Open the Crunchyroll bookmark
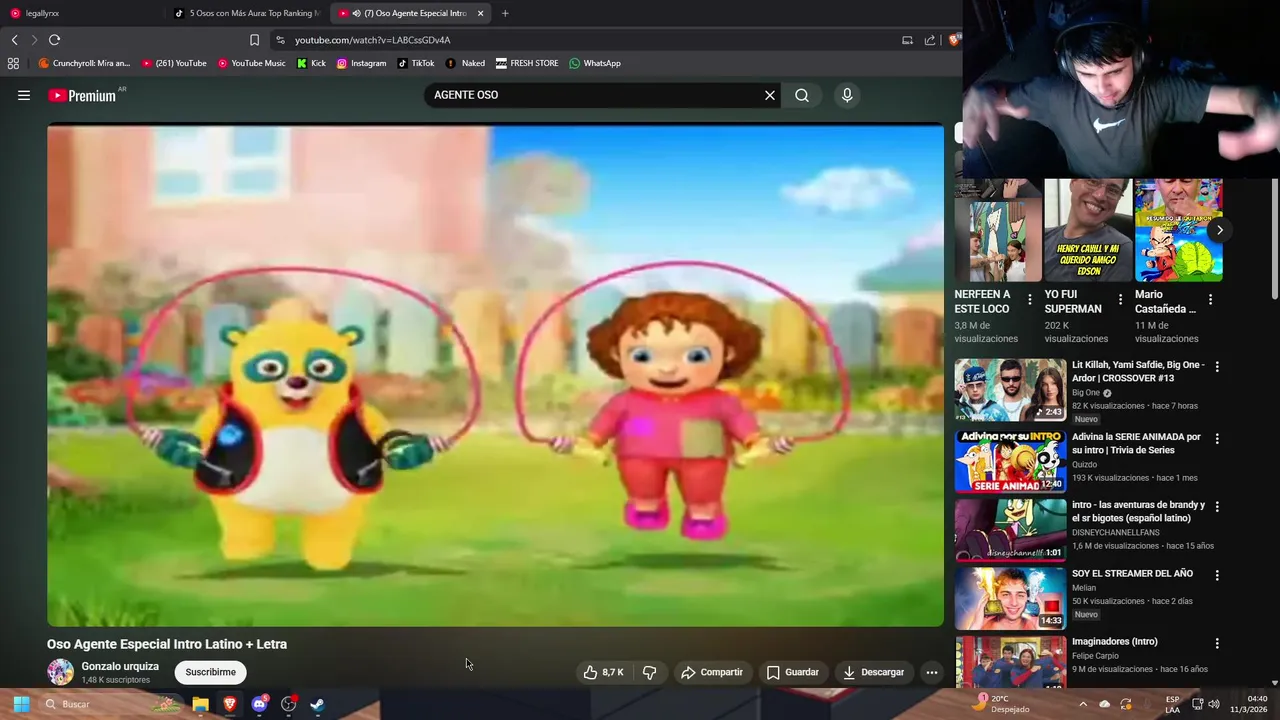Screen dimensions: 1280x720 [84, 63]
